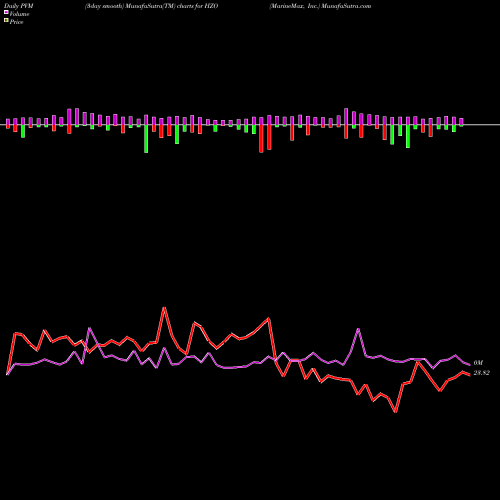The height and width of the screenshot is (500, 500).
Task: Click the green-red Price legend swatch
Action: (x=6, y=21)
